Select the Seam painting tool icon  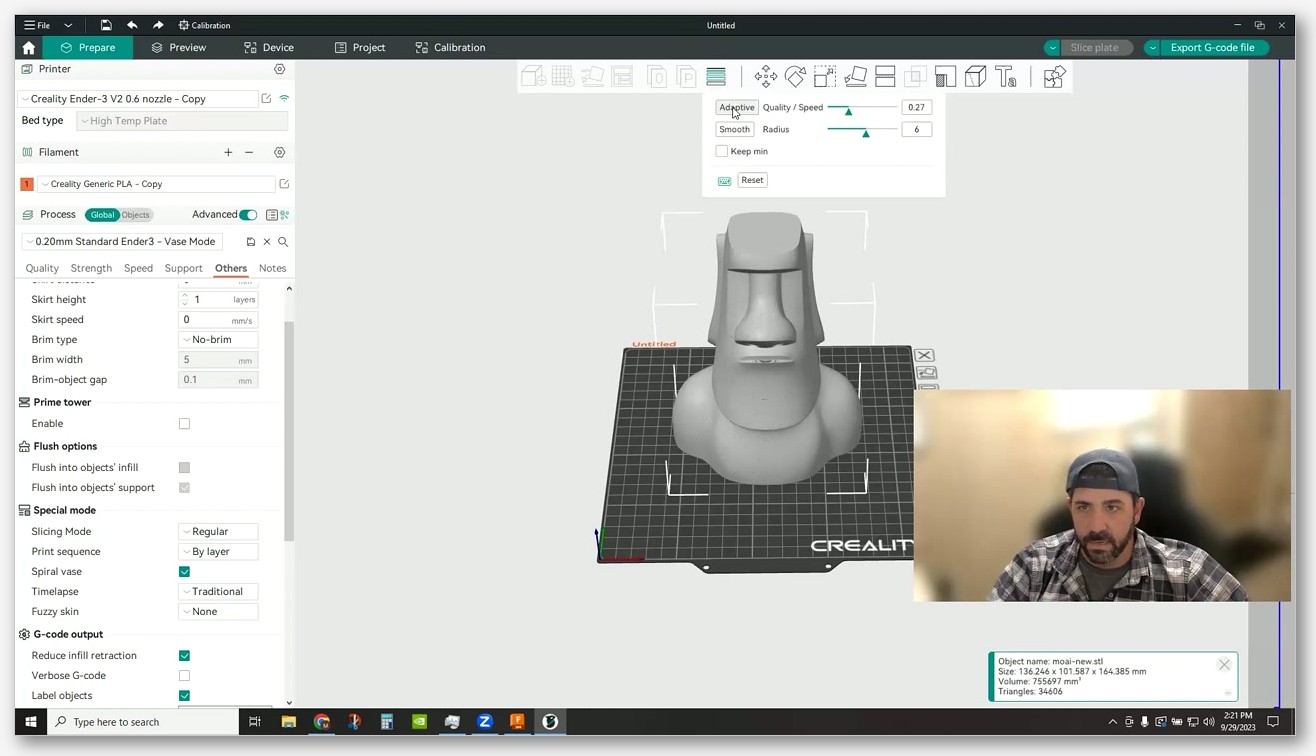[x=975, y=76]
